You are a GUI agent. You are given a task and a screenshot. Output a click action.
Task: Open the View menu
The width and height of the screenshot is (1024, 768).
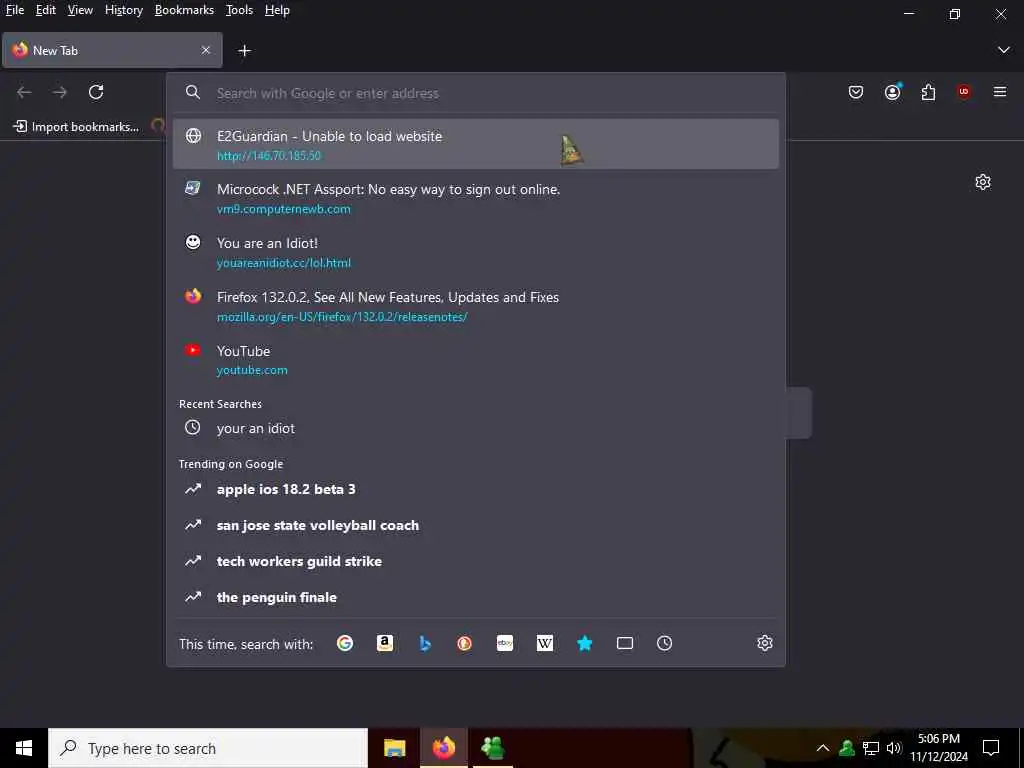pos(80,10)
